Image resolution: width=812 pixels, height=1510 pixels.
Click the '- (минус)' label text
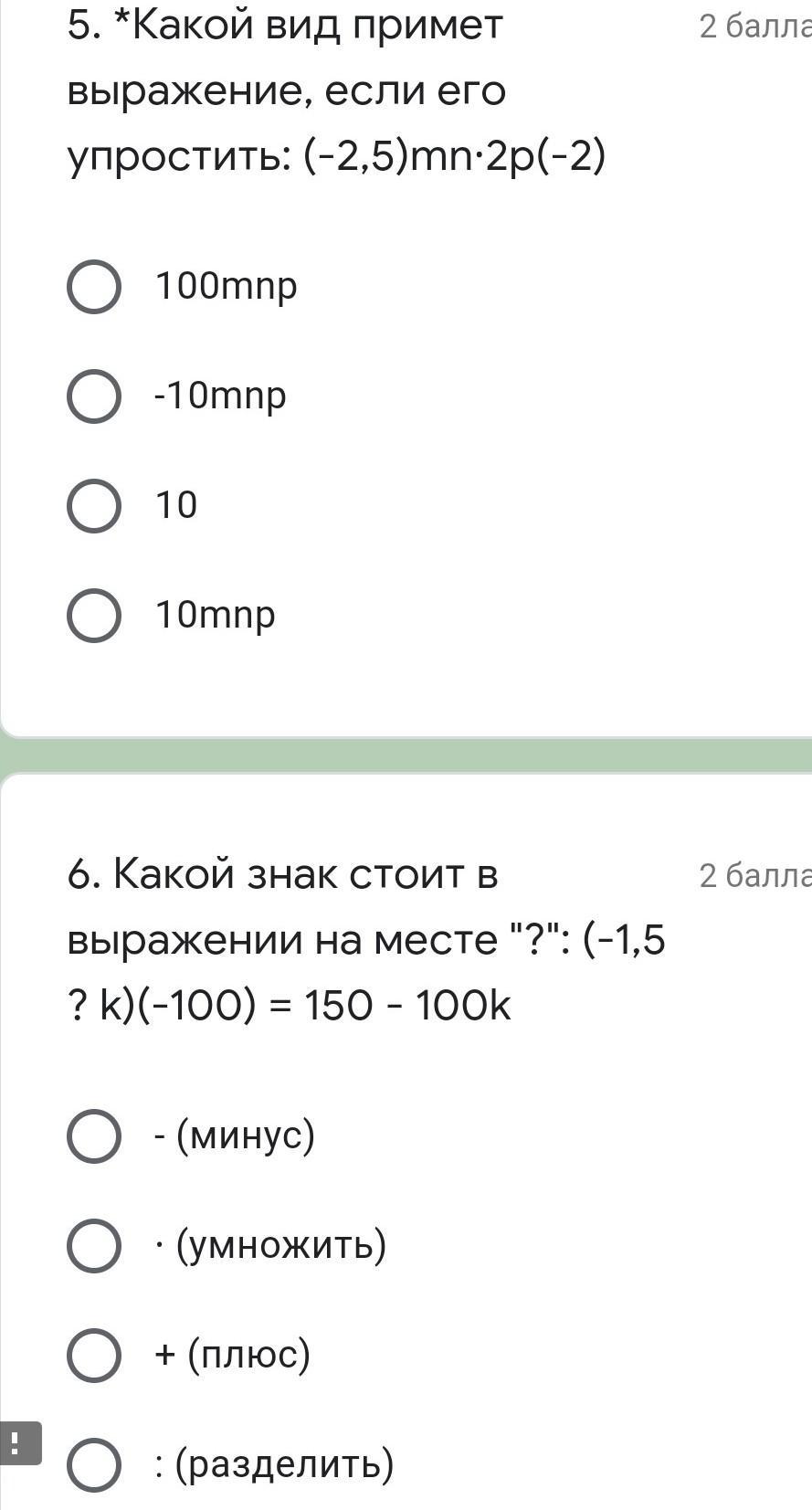coord(235,1135)
